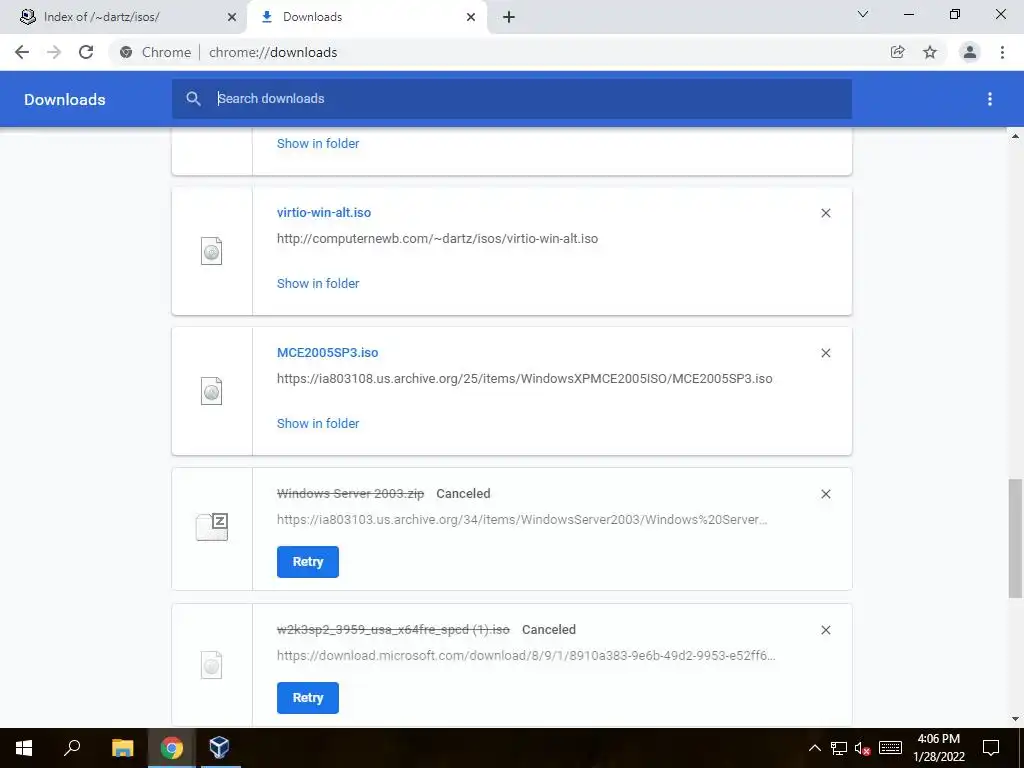Share this page via the share icon

point(897,52)
